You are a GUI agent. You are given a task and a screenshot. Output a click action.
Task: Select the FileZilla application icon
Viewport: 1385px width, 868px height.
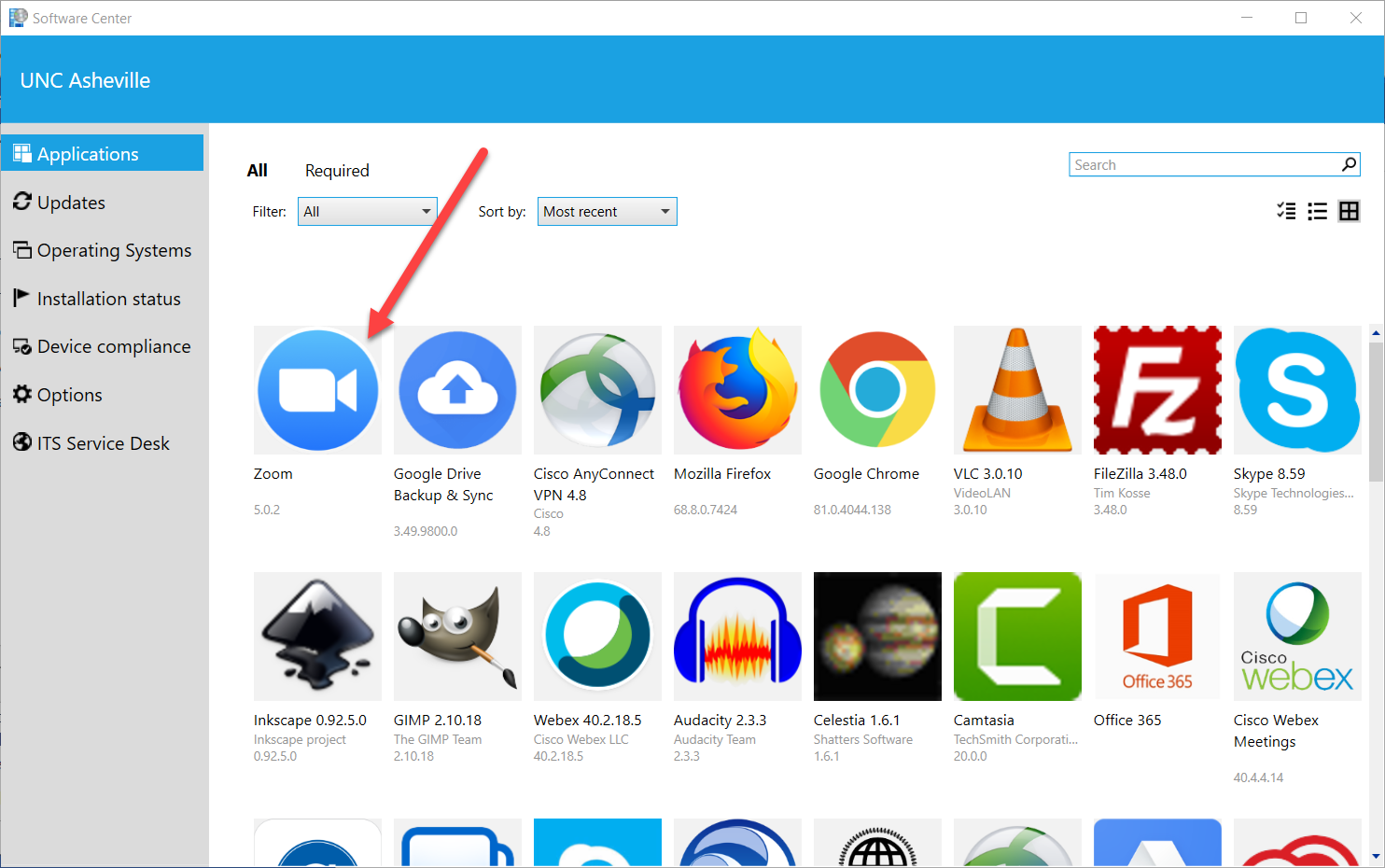click(x=1157, y=390)
